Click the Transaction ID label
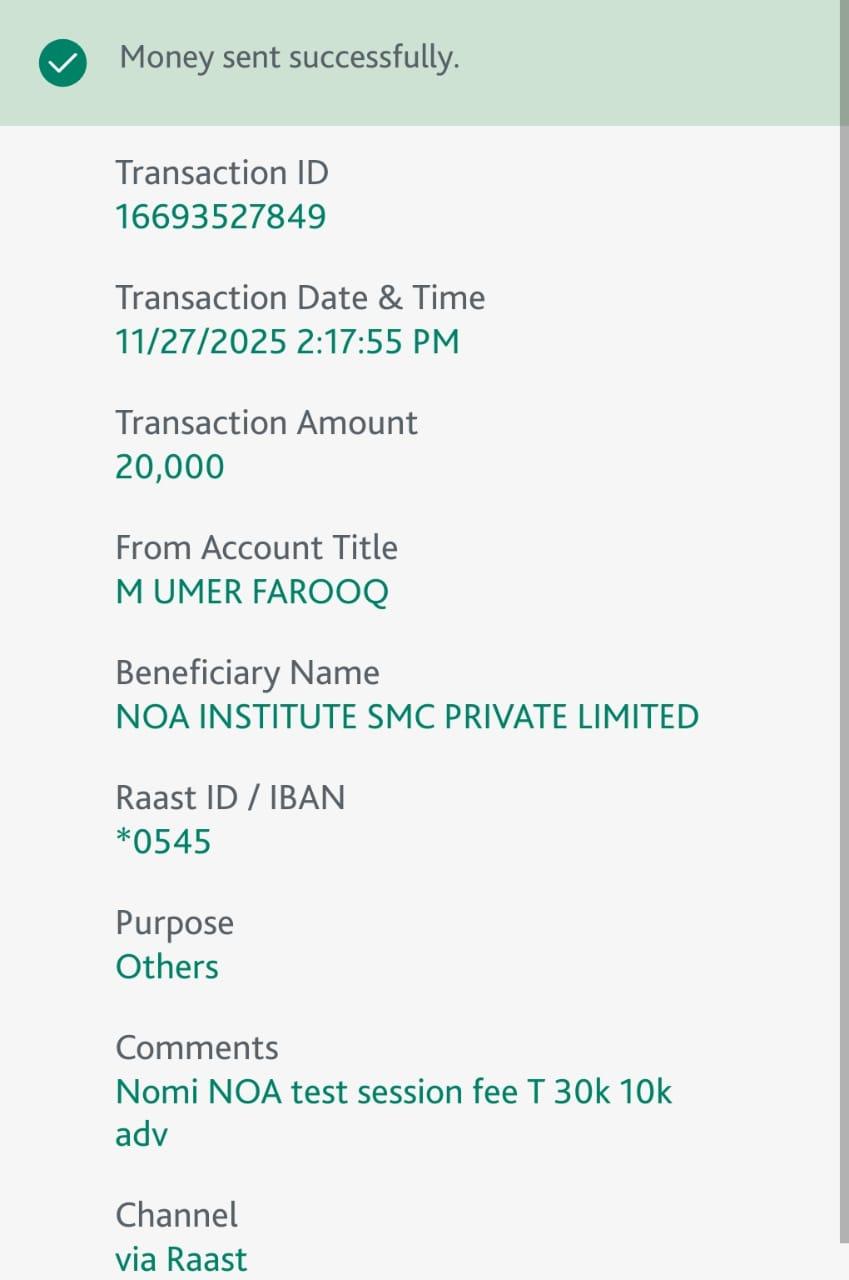The image size is (849, 1280). [222, 173]
